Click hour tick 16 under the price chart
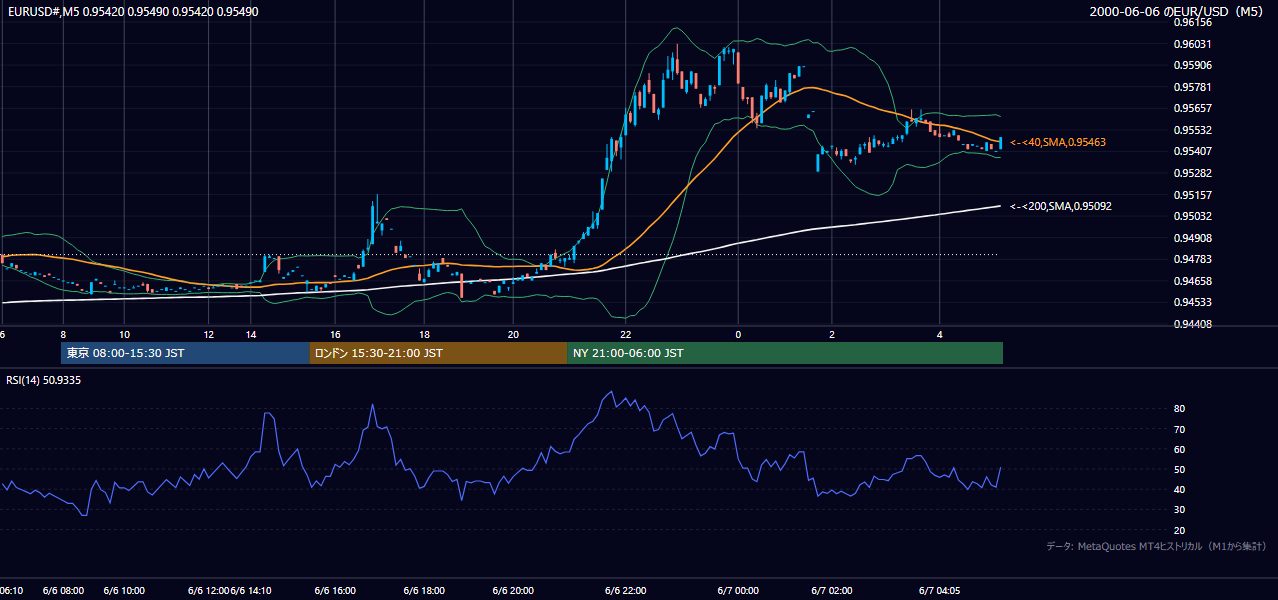The height and width of the screenshot is (600, 1278). pyautogui.click(x=336, y=334)
